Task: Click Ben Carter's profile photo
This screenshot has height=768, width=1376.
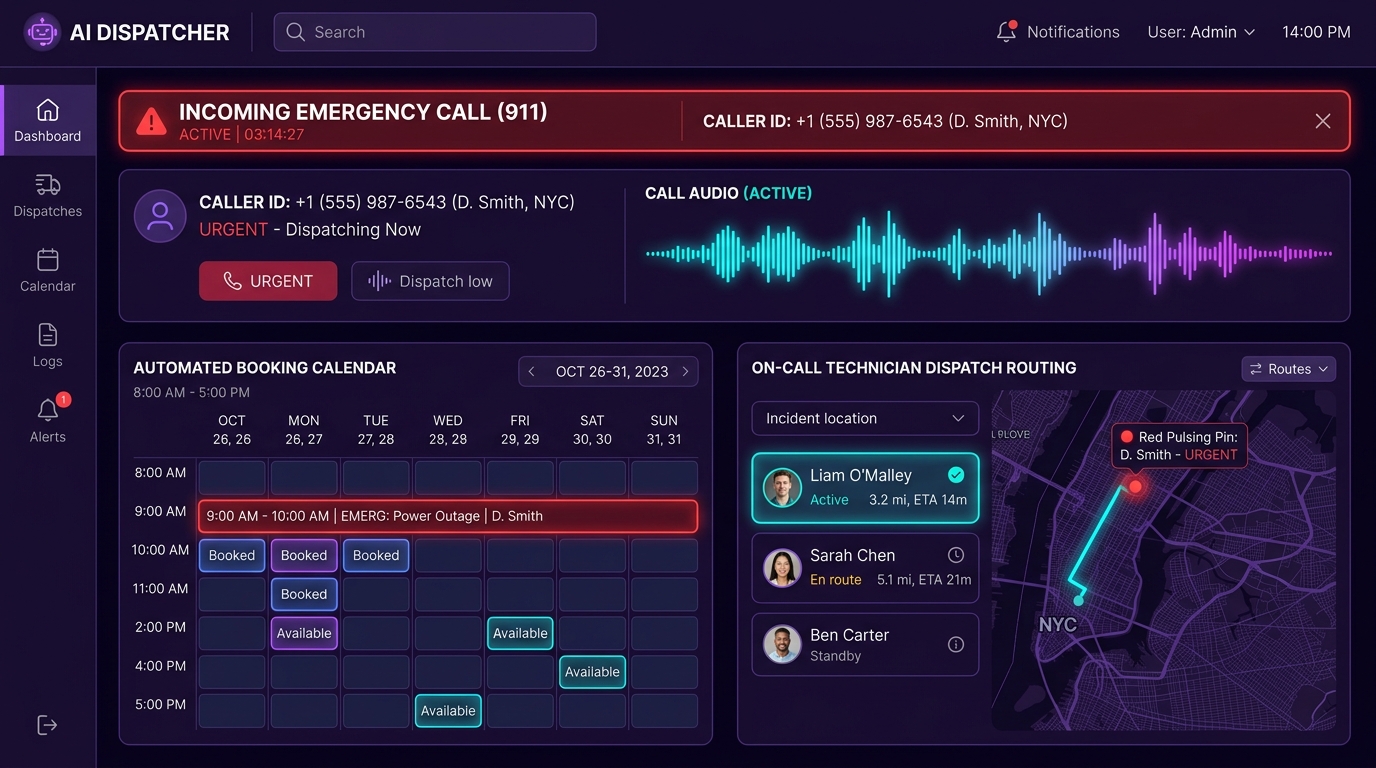Action: pyautogui.click(x=782, y=645)
